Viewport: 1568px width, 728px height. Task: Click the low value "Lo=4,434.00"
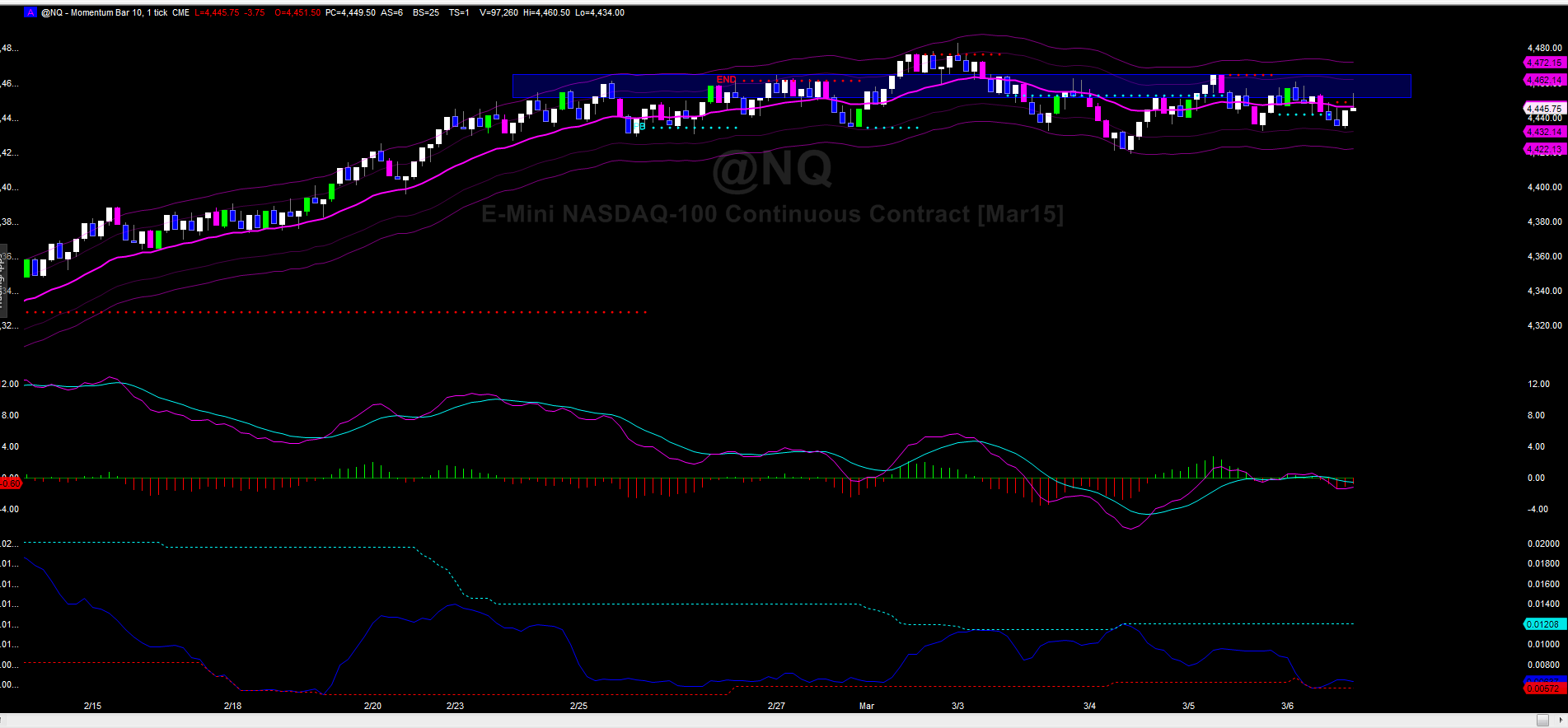(599, 12)
